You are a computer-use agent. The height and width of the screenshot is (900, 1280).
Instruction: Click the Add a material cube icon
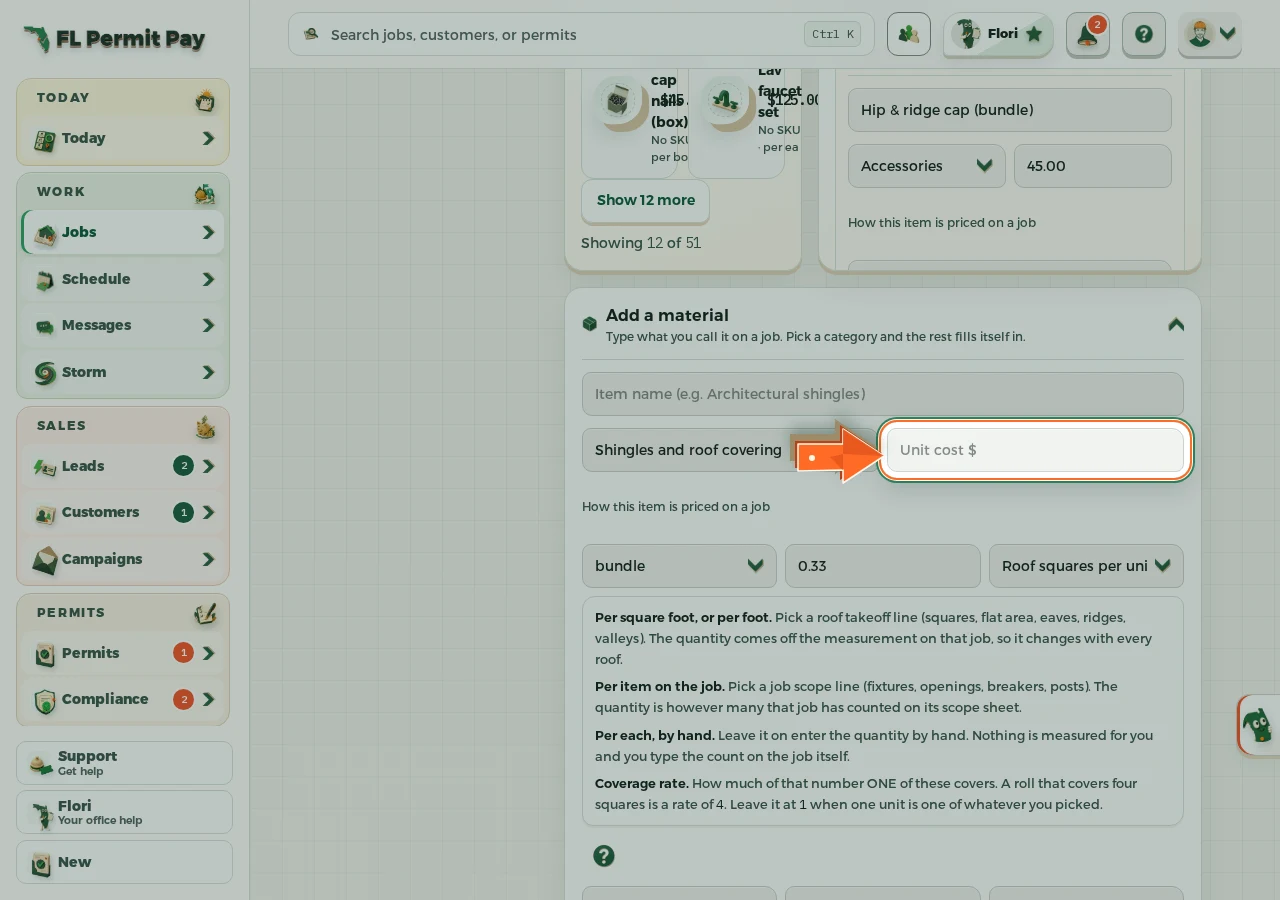pos(590,324)
